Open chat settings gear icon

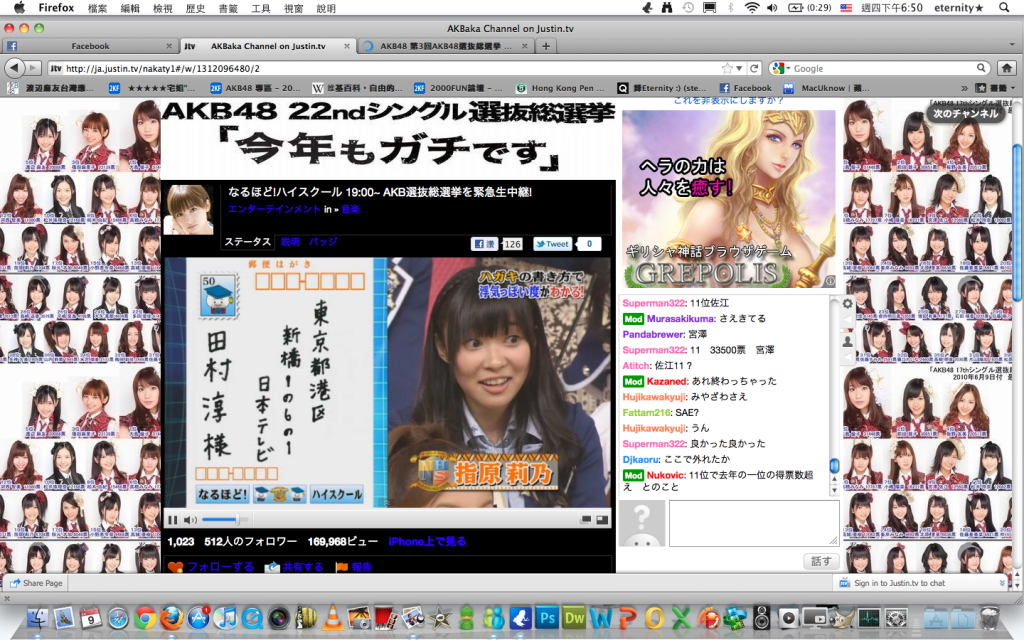(x=847, y=304)
